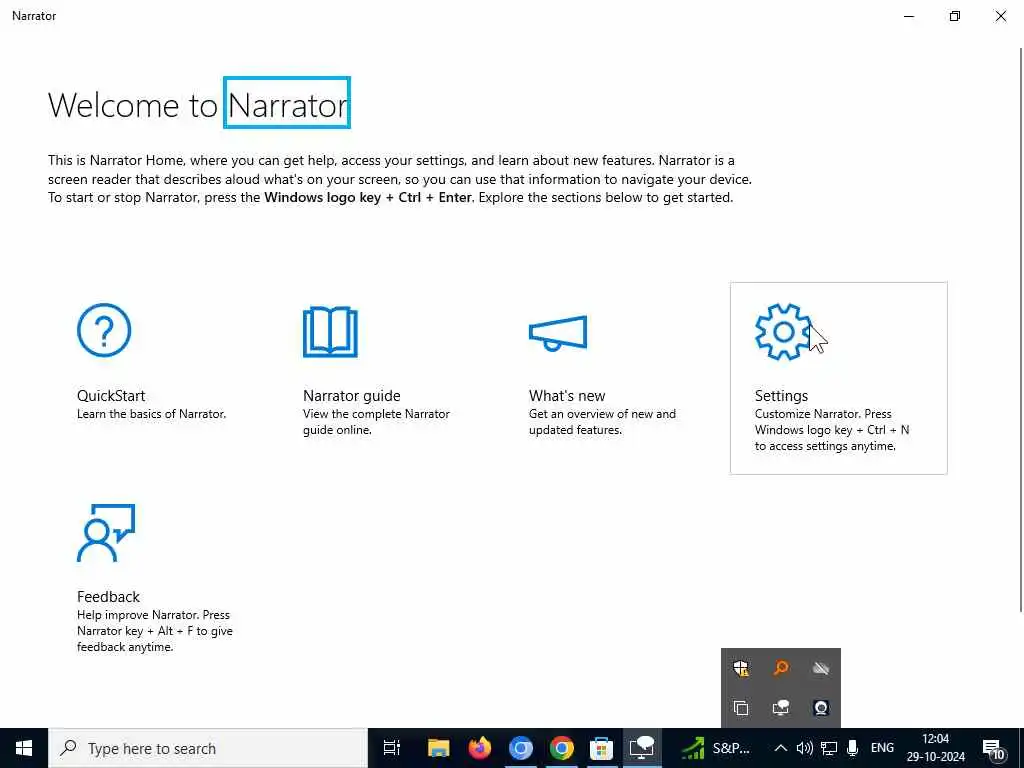This screenshot has width=1024, height=768.
Task: Click the Feedback title text
Action: [108, 597]
